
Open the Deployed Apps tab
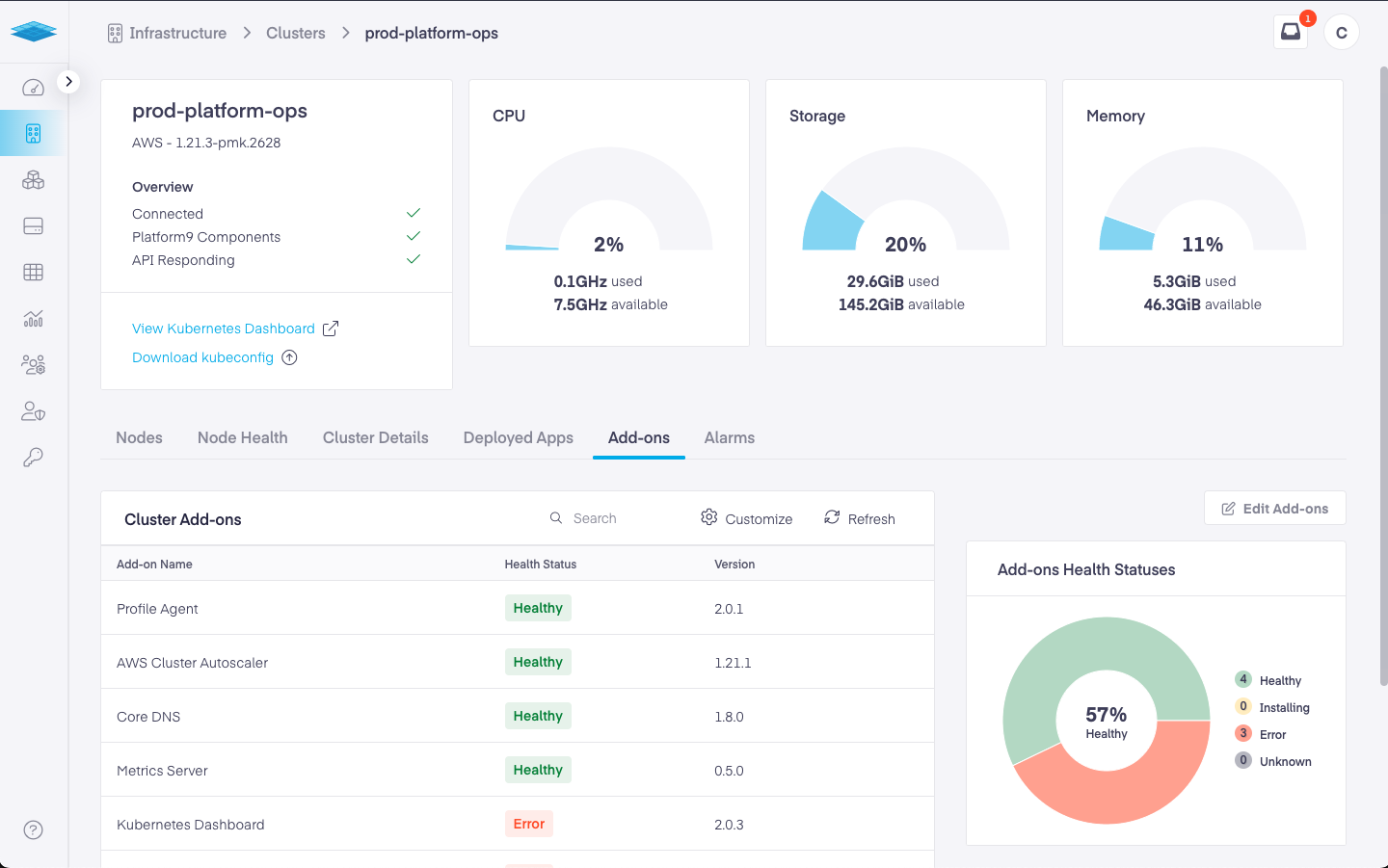(x=518, y=437)
